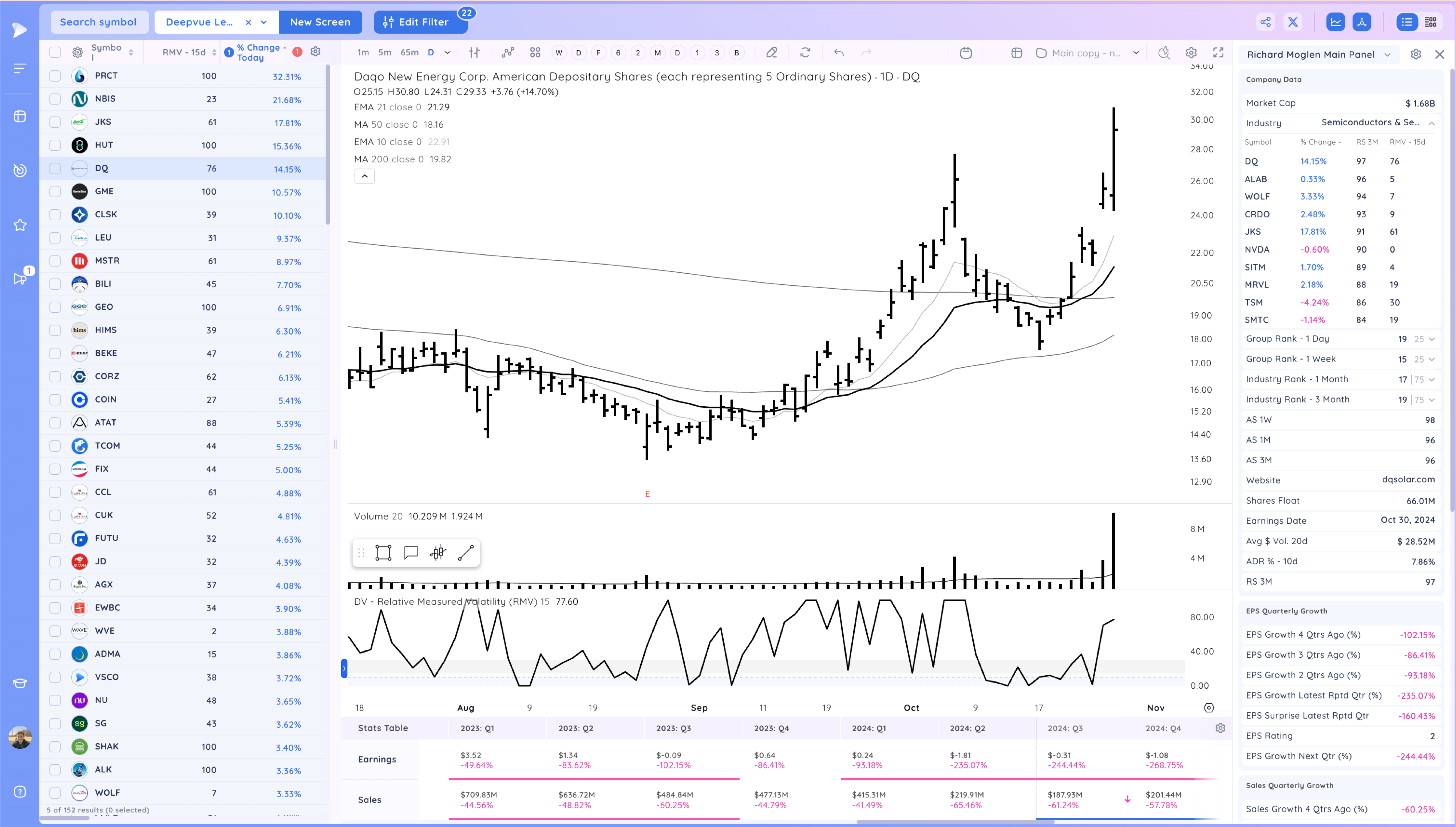Check the GME row checkbox

click(x=55, y=191)
